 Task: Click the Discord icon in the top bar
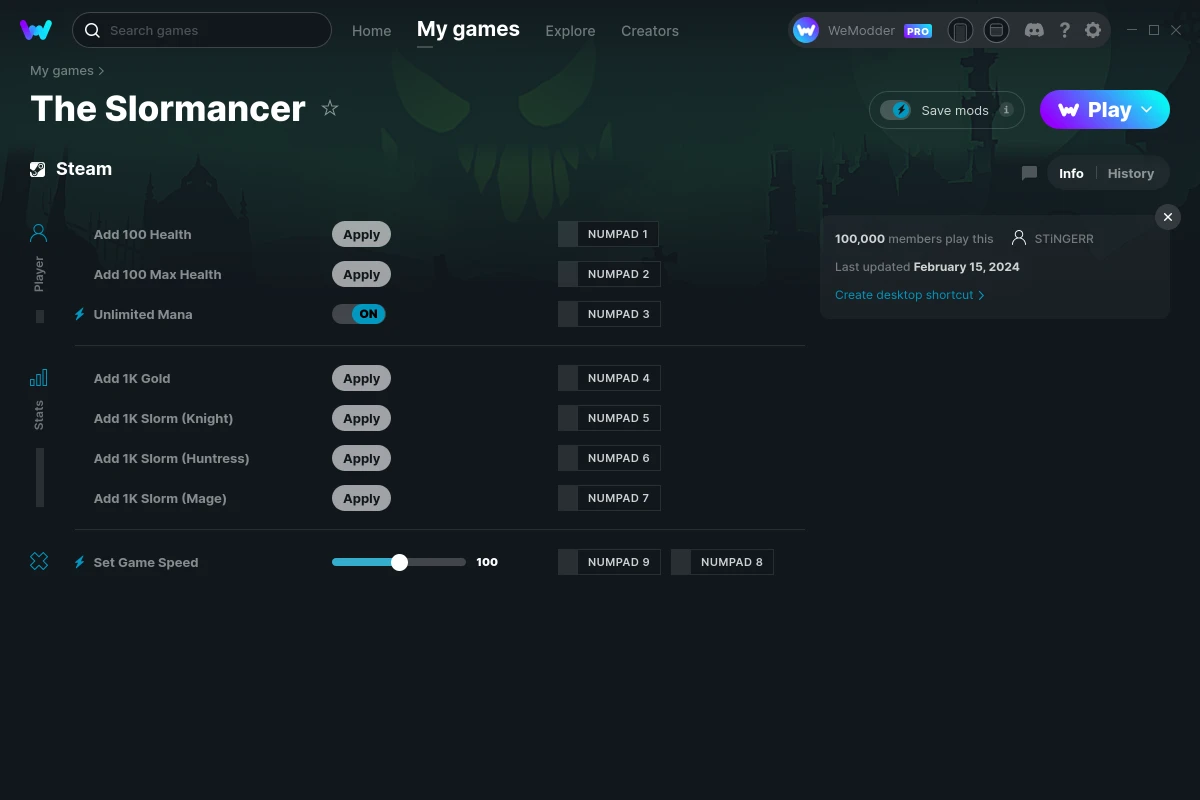(1034, 30)
